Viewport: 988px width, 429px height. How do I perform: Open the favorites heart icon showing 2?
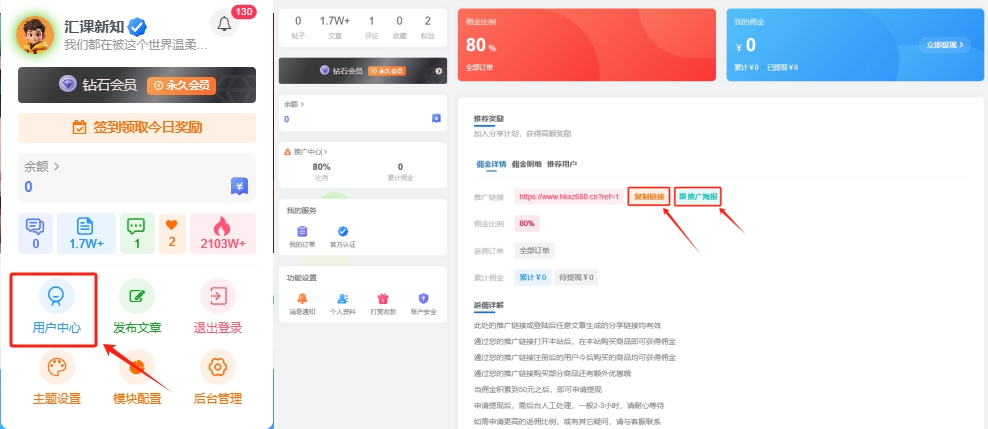pos(172,233)
